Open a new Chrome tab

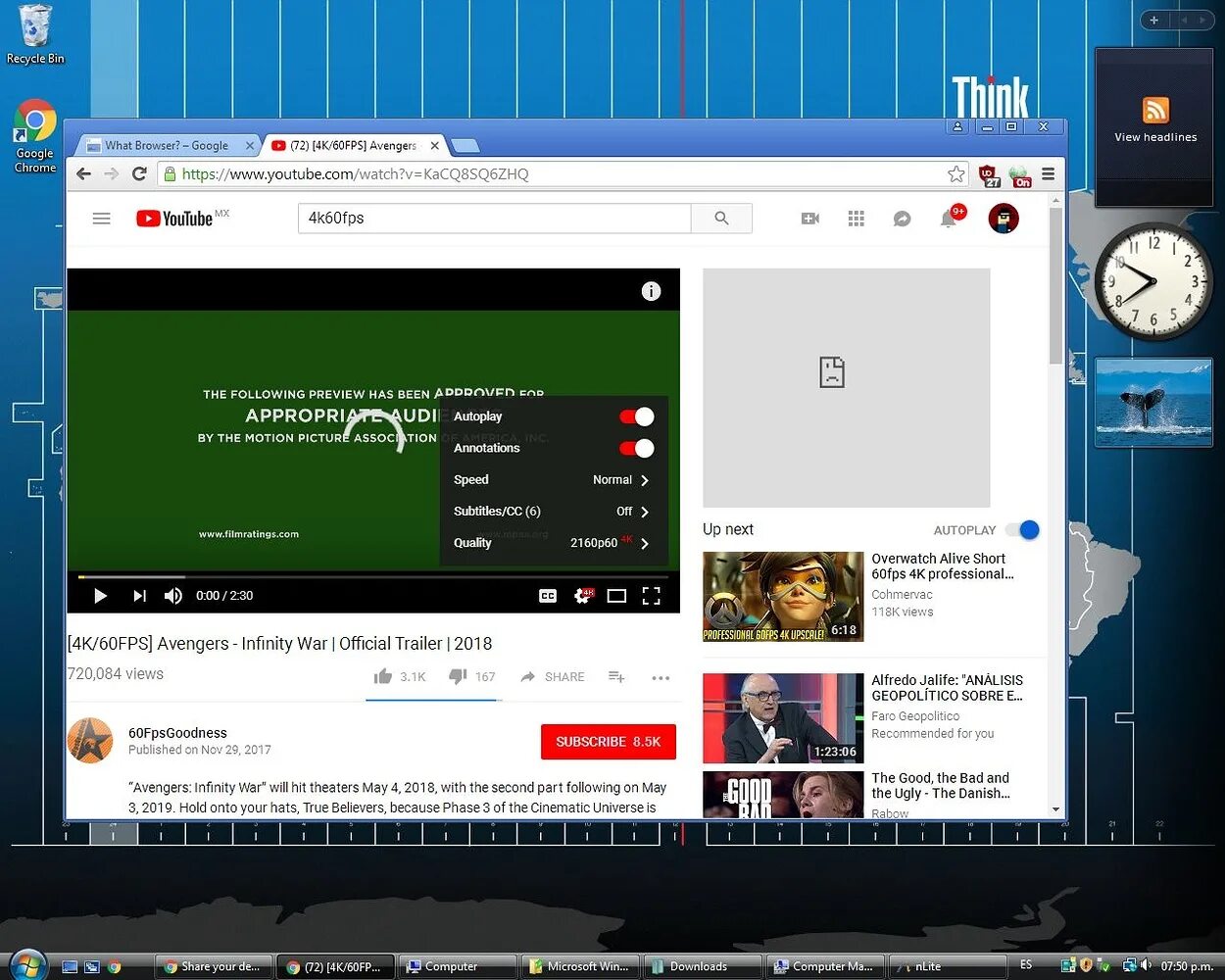coord(465,146)
